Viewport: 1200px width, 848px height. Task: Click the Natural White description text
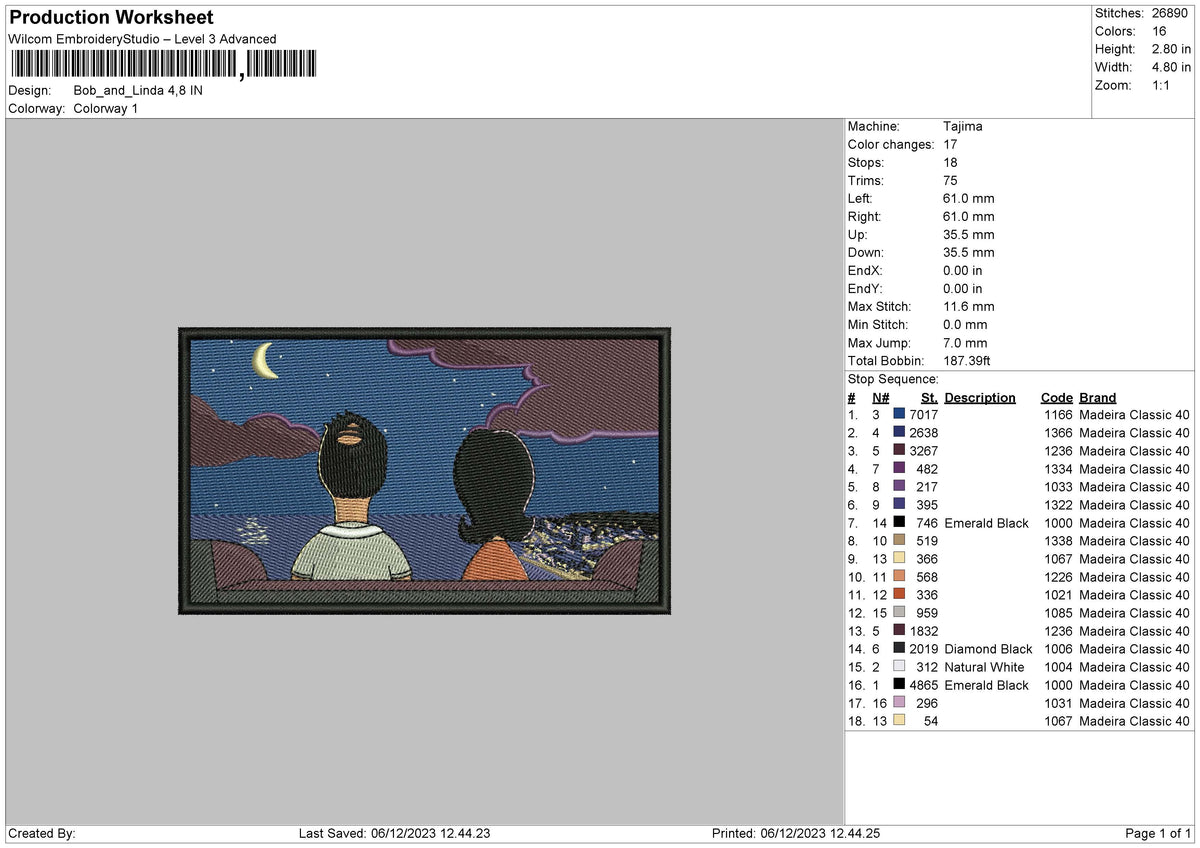pos(984,667)
